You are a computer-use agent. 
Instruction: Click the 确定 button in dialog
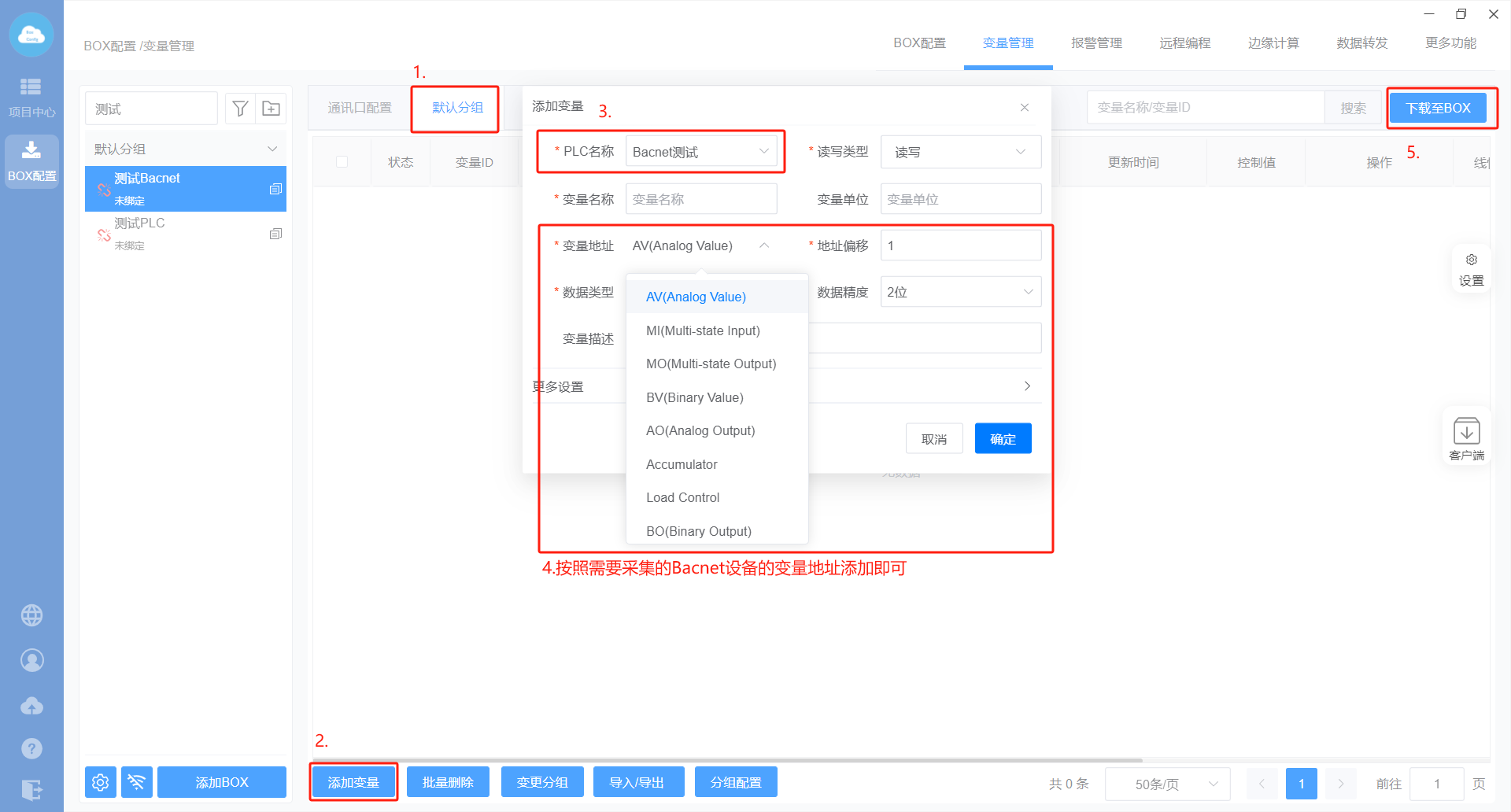click(x=1003, y=439)
